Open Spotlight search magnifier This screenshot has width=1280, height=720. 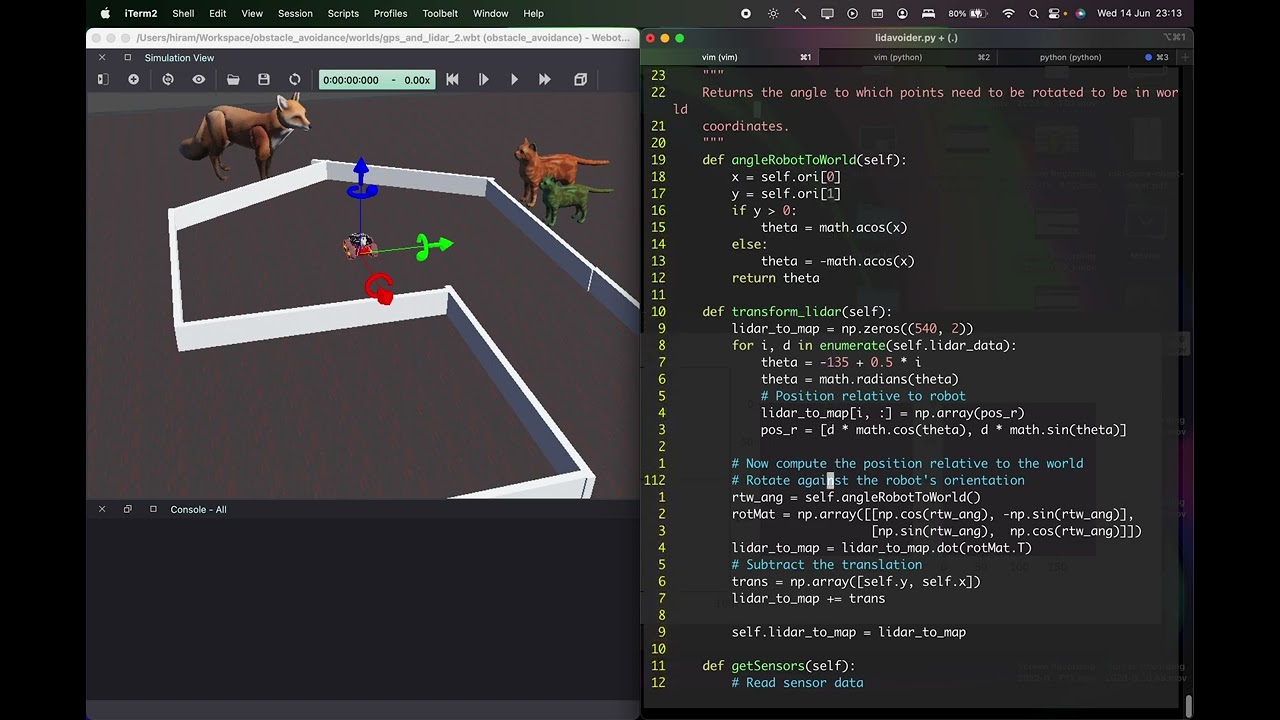[1034, 13]
